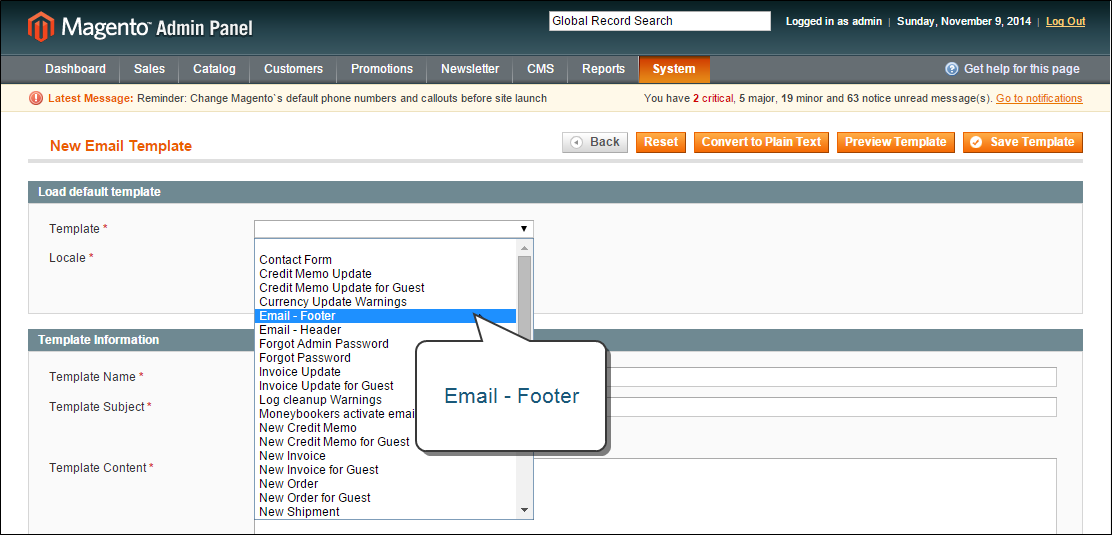Open the Customers menu

tap(294, 69)
